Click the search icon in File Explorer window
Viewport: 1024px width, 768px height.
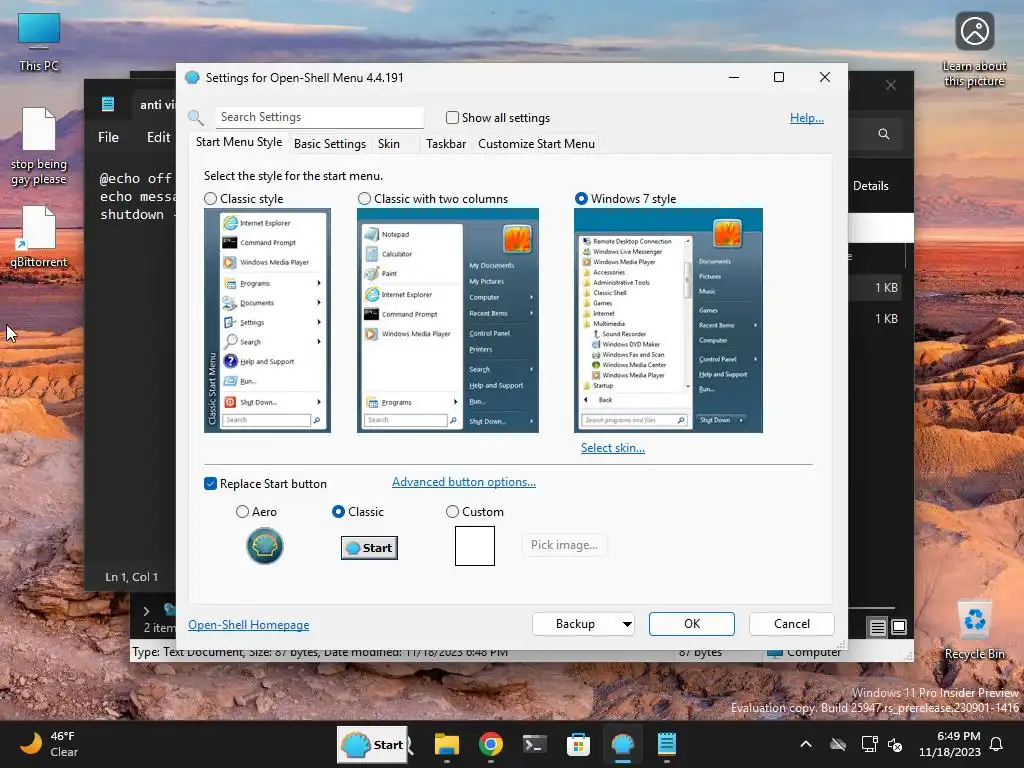click(884, 134)
